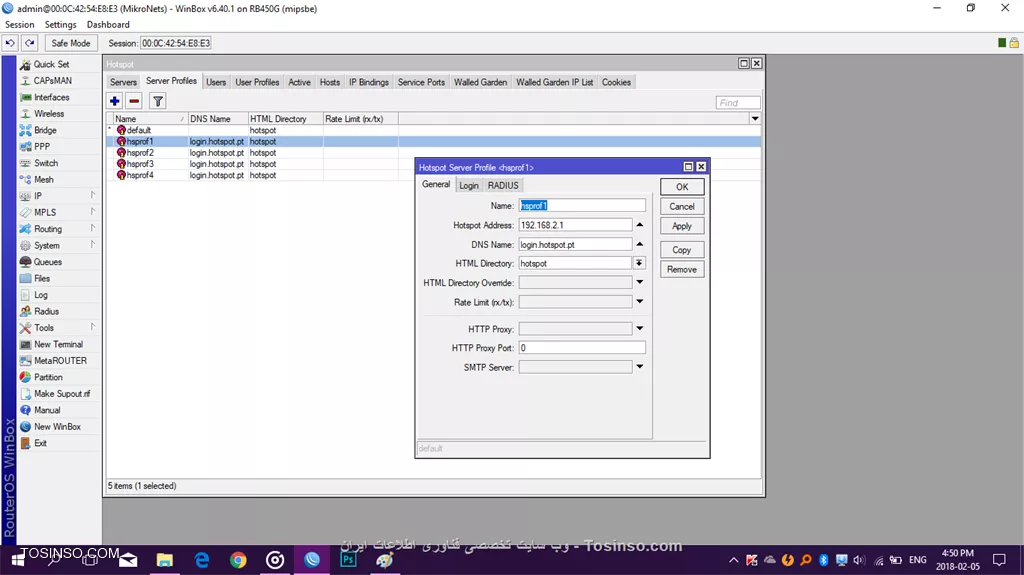Image resolution: width=1024 pixels, height=575 pixels.
Task: Open Files in sidebar
Action: tap(42, 278)
